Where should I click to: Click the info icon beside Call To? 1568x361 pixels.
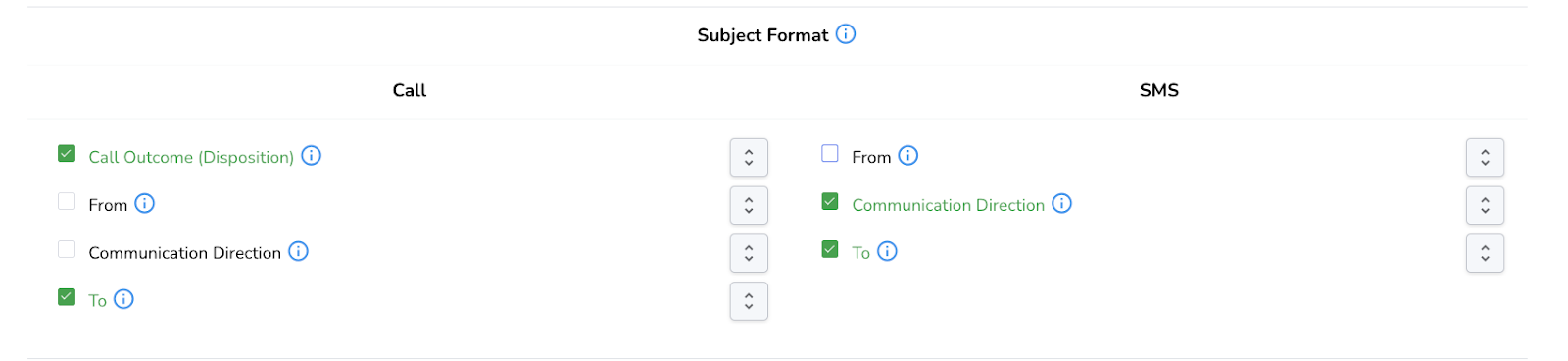pos(123,299)
